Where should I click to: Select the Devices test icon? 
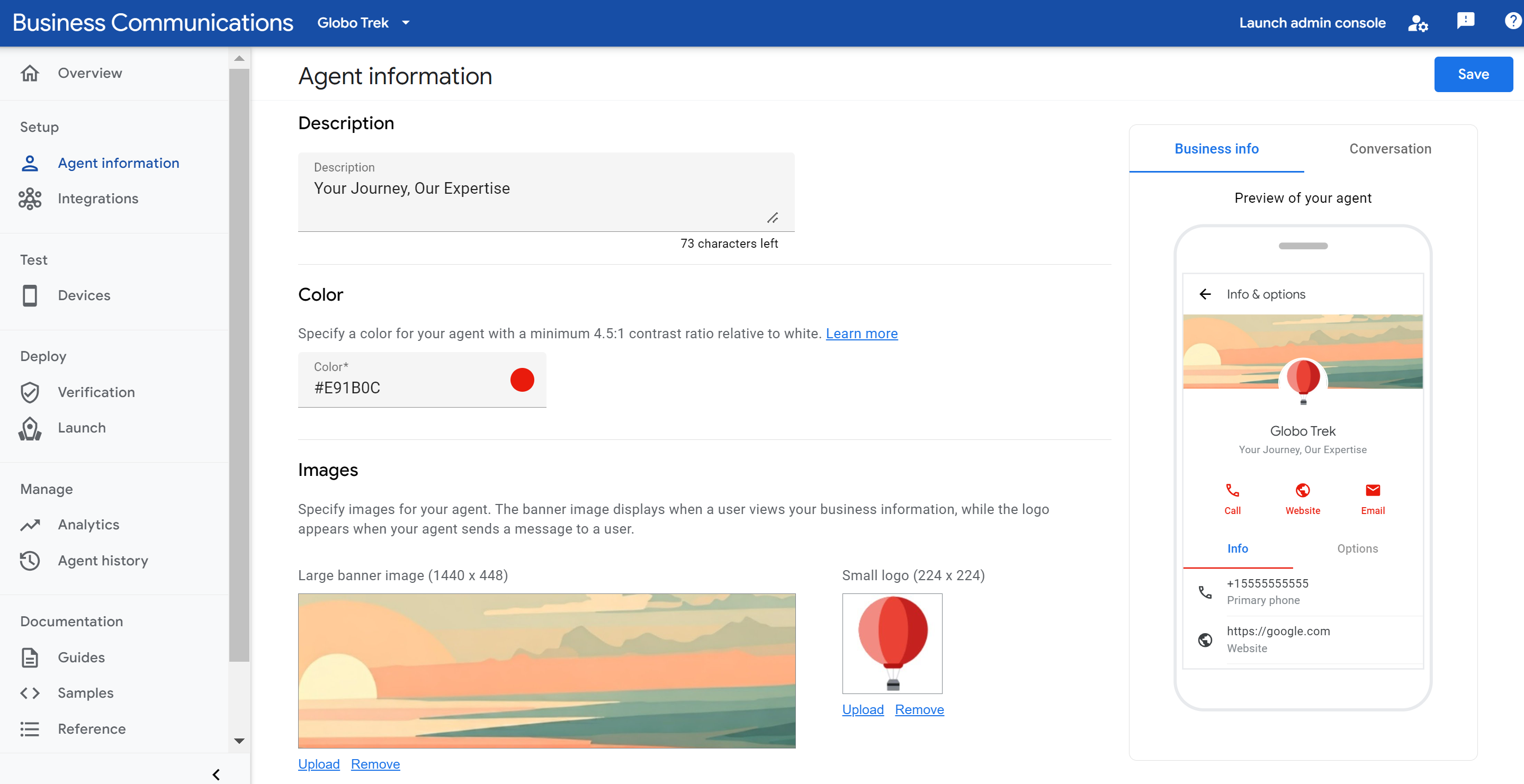pyautogui.click(x=29, y=295)
